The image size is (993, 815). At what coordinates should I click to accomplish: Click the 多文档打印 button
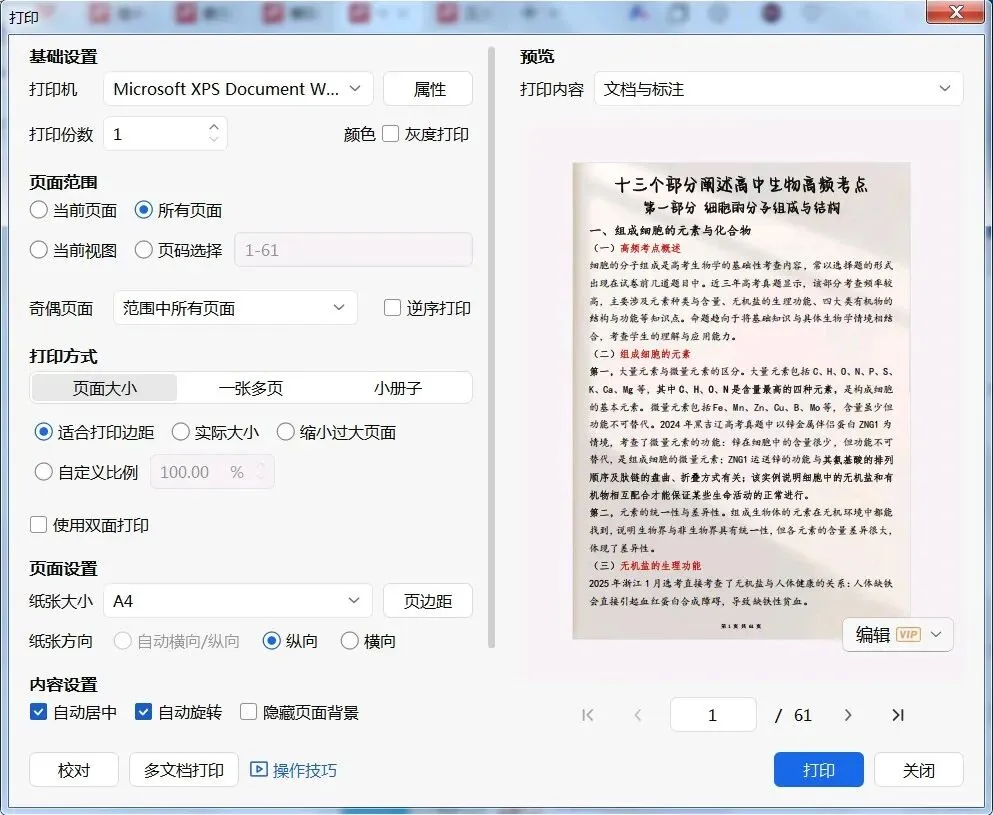[184, 769]
